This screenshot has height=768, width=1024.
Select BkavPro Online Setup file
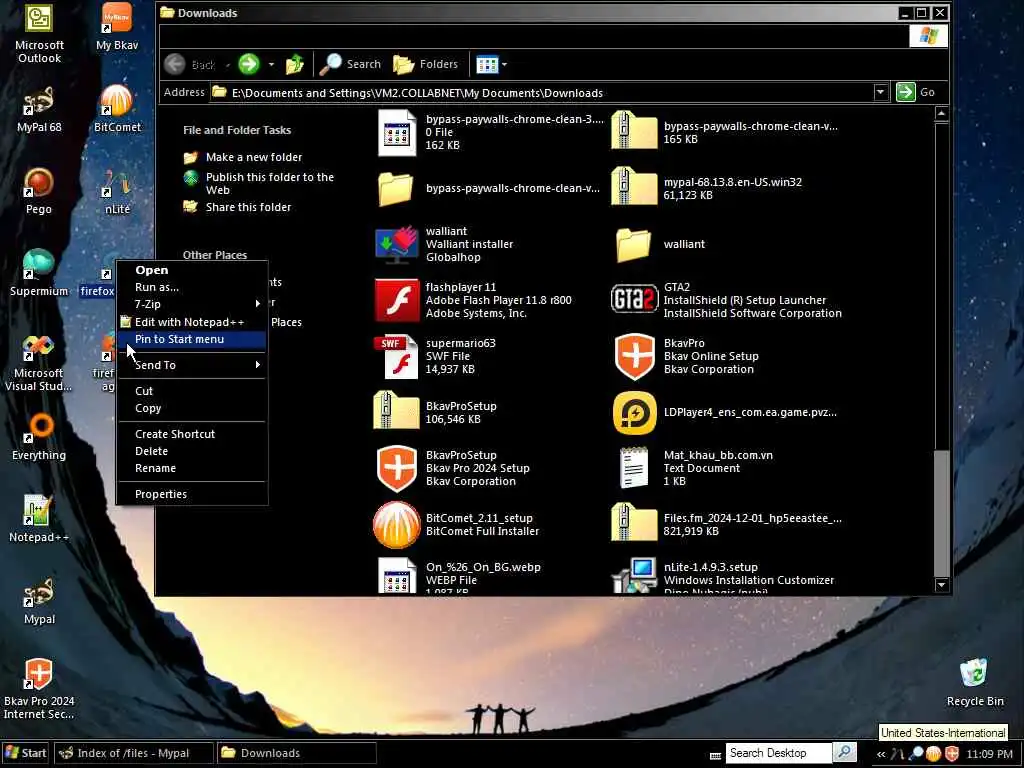[x=686, y=356]
